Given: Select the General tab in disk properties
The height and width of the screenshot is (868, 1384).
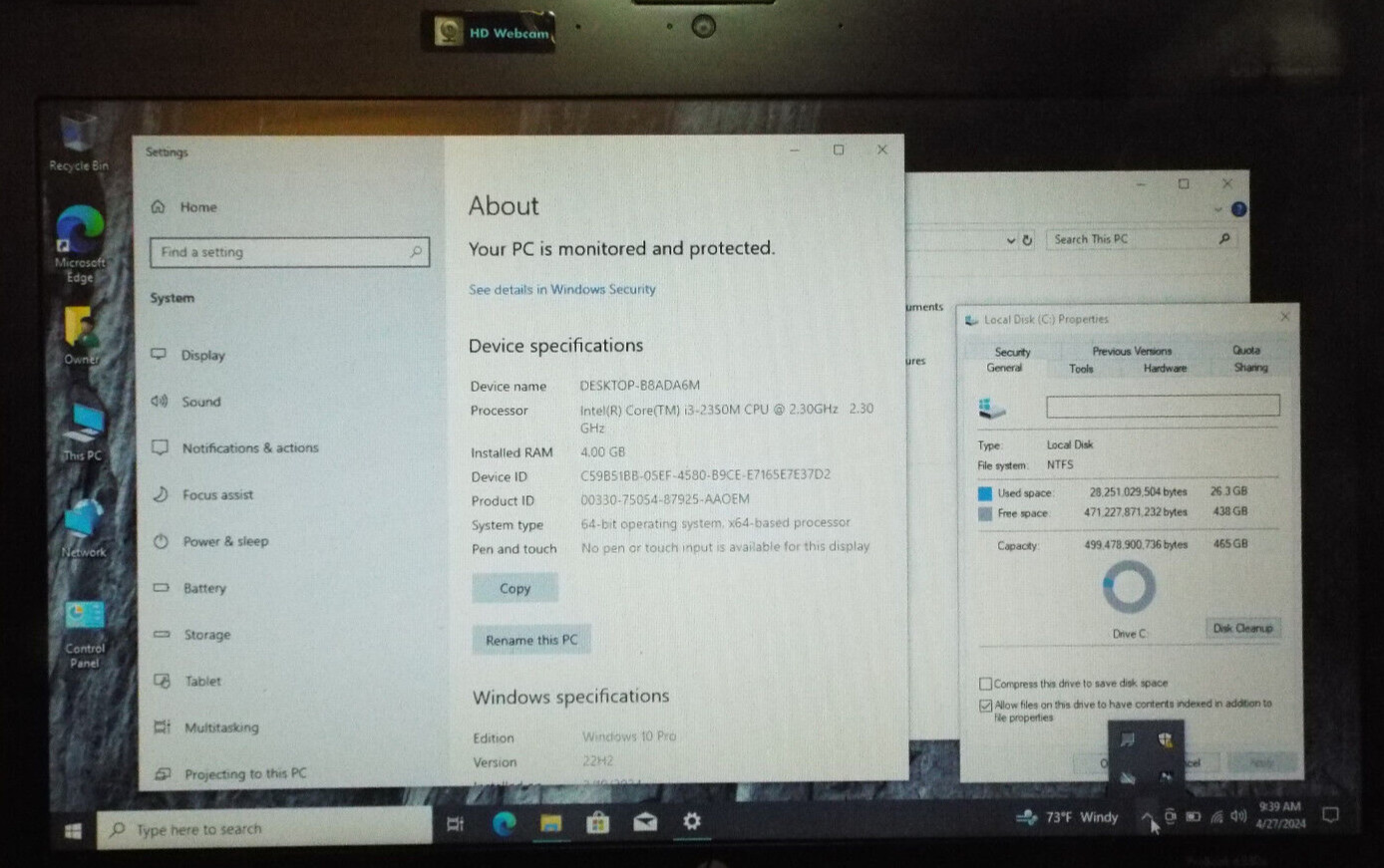Looking at the screenshot, I should tap(1004, 368).
